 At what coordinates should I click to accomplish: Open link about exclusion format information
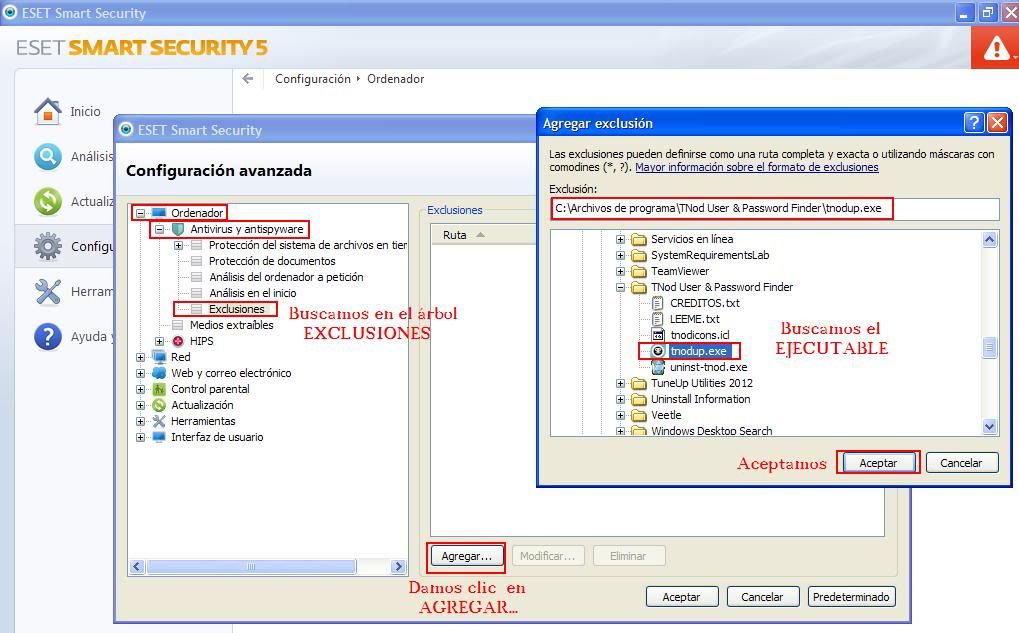pyautogui.click(x=756, y=167)
